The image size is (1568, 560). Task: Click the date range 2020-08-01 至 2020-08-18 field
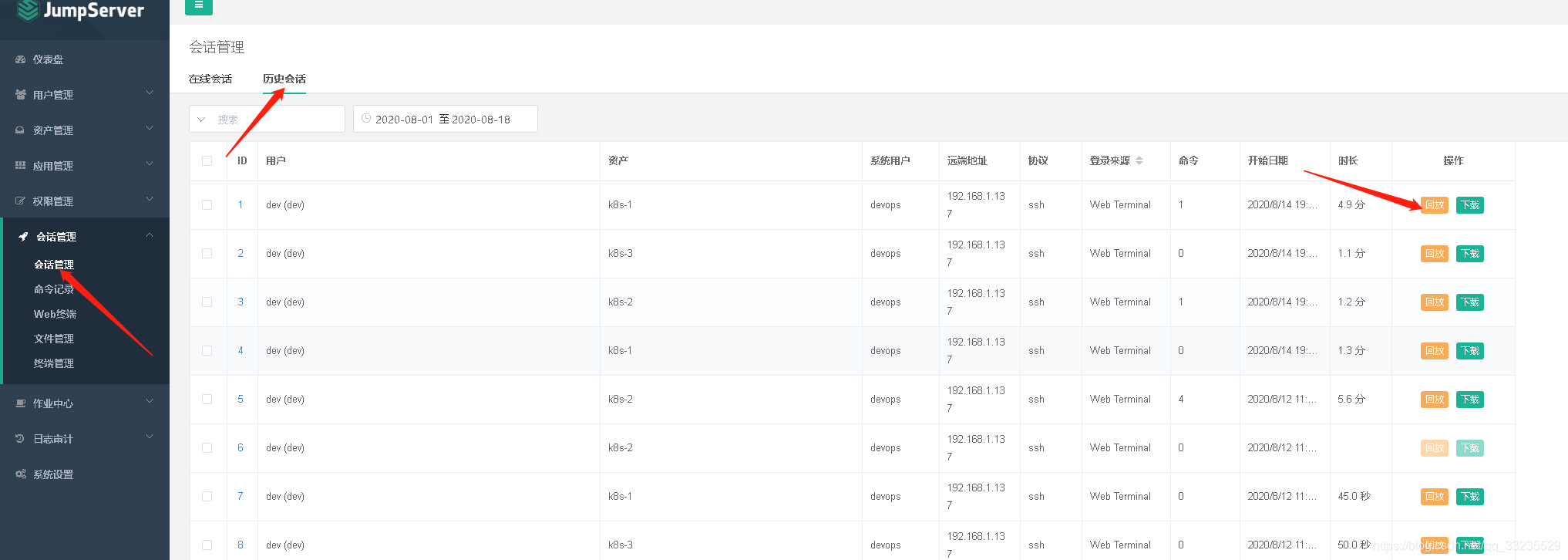(x=446, y=119)
